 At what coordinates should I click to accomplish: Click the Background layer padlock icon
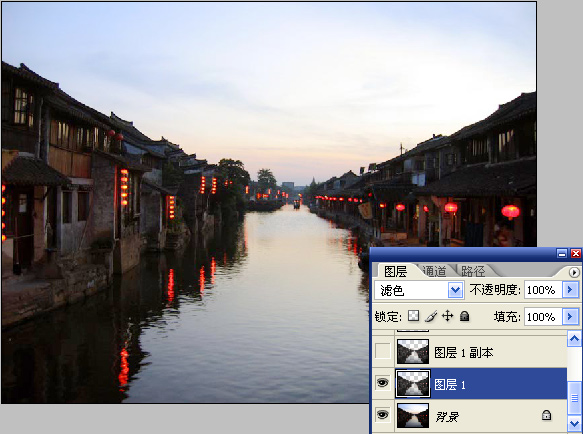pos(546,415)
